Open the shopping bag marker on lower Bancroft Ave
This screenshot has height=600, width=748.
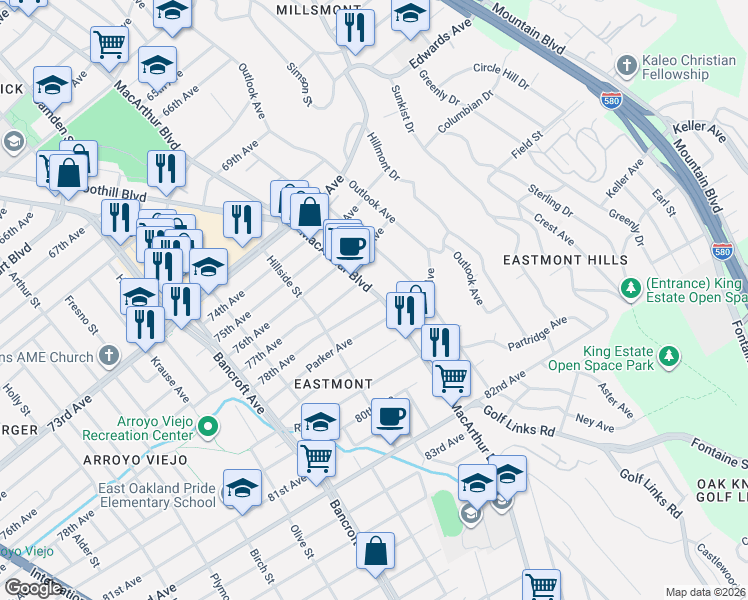coord(375,551)
